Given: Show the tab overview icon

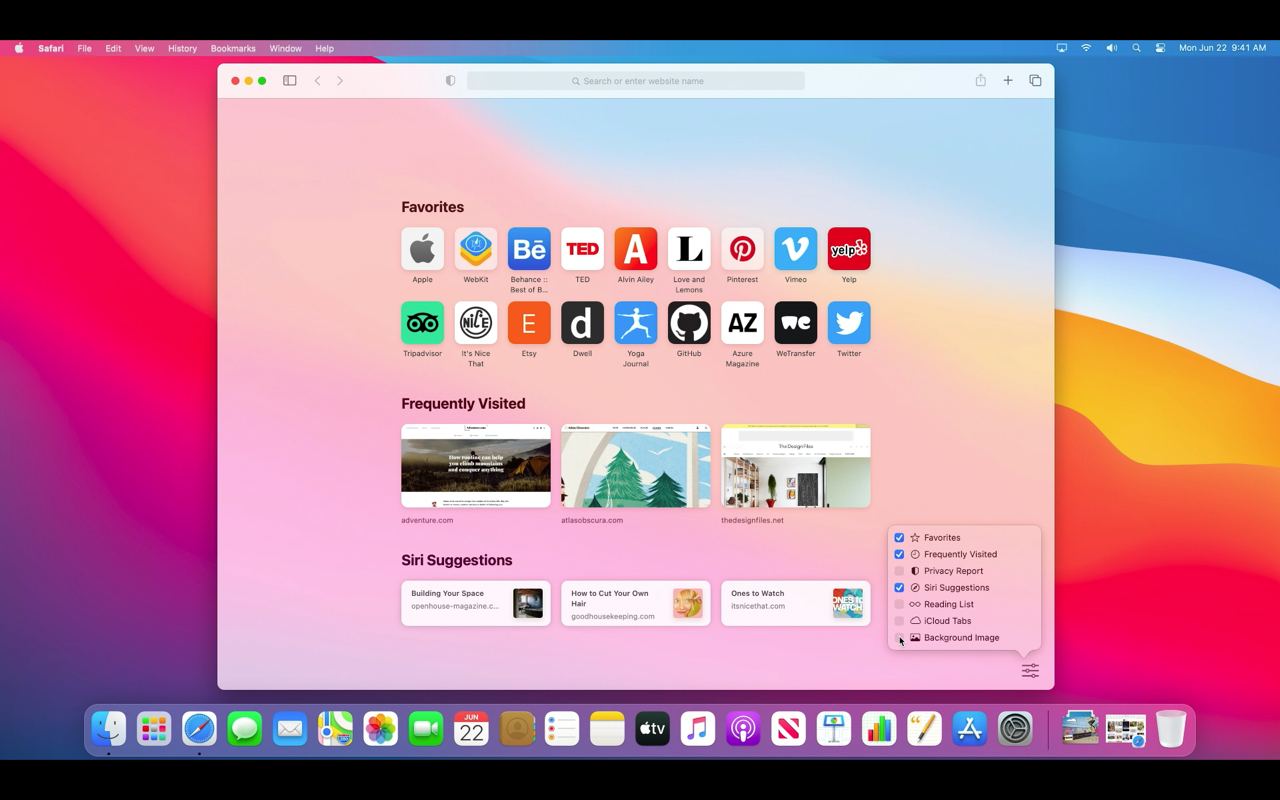Looking at the screenshot, I should [1035, 81].
